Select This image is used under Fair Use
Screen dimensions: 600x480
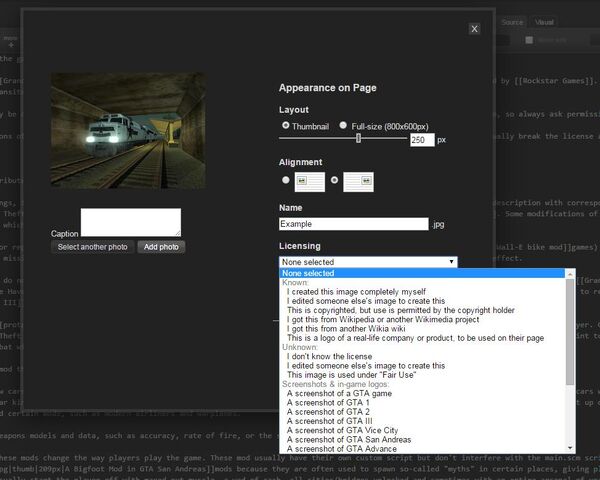coord(351,375)
